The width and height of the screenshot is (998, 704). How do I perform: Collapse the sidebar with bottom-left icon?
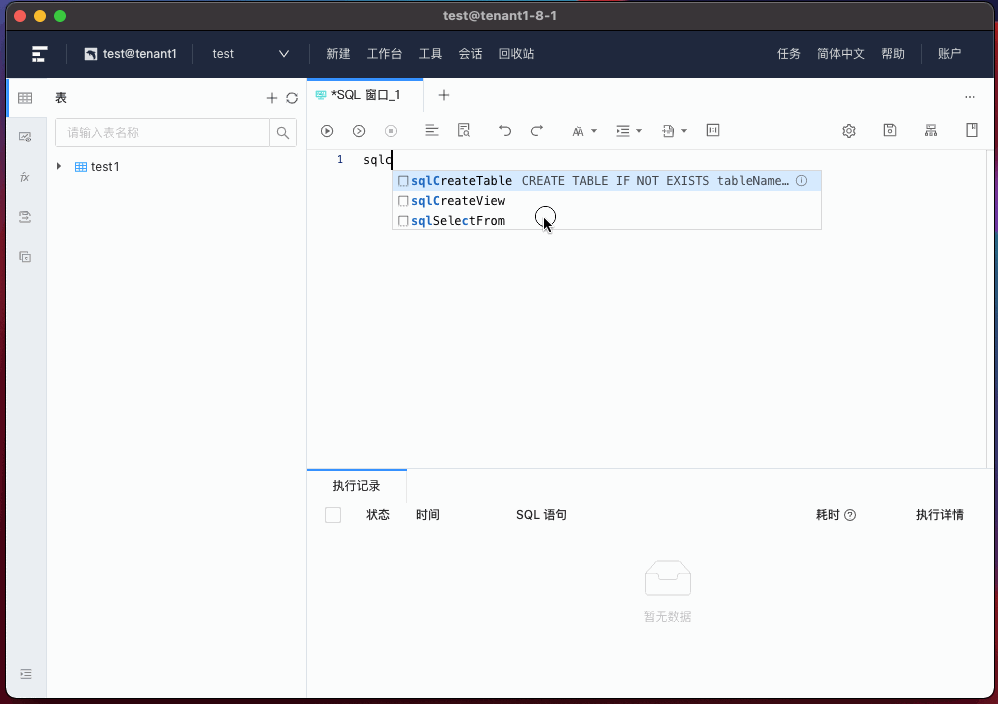tap(25, 674)
